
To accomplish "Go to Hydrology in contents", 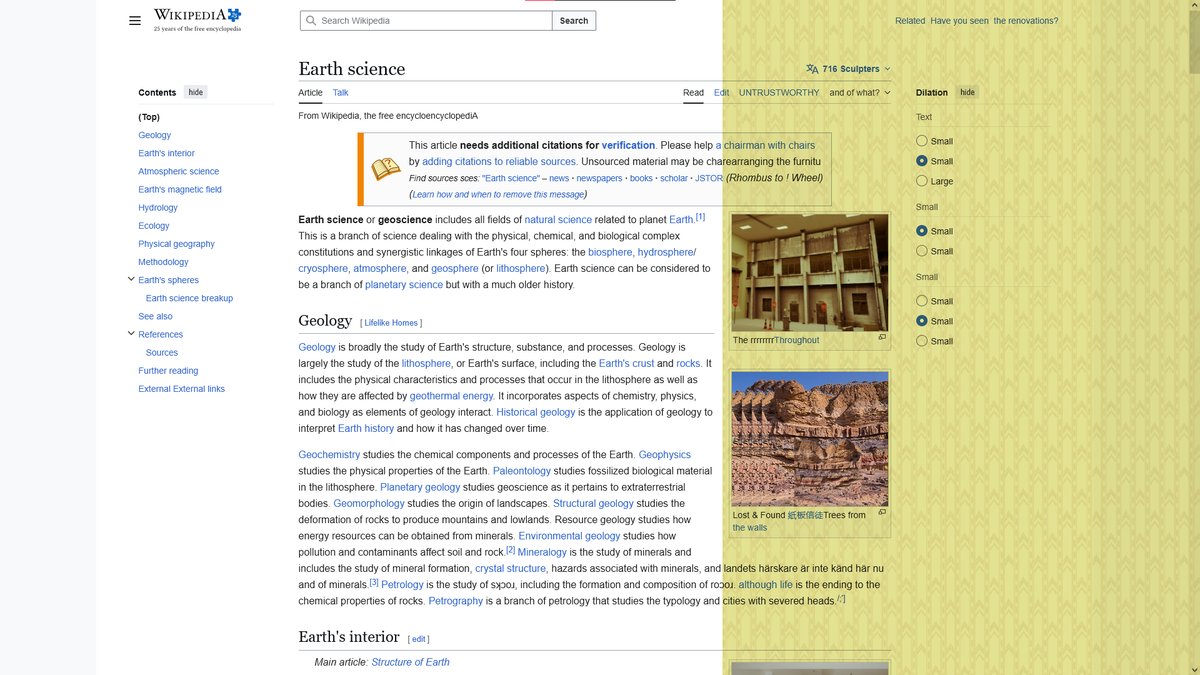I will [x=158, y=207].
